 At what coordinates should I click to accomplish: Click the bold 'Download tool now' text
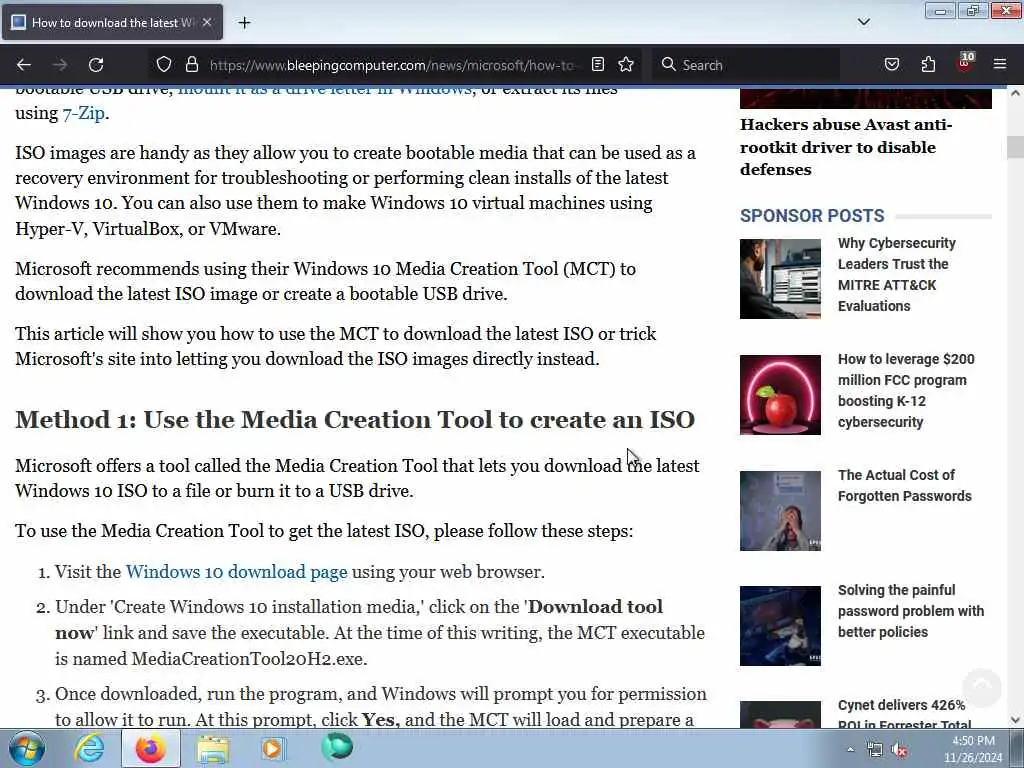point(359,619)
